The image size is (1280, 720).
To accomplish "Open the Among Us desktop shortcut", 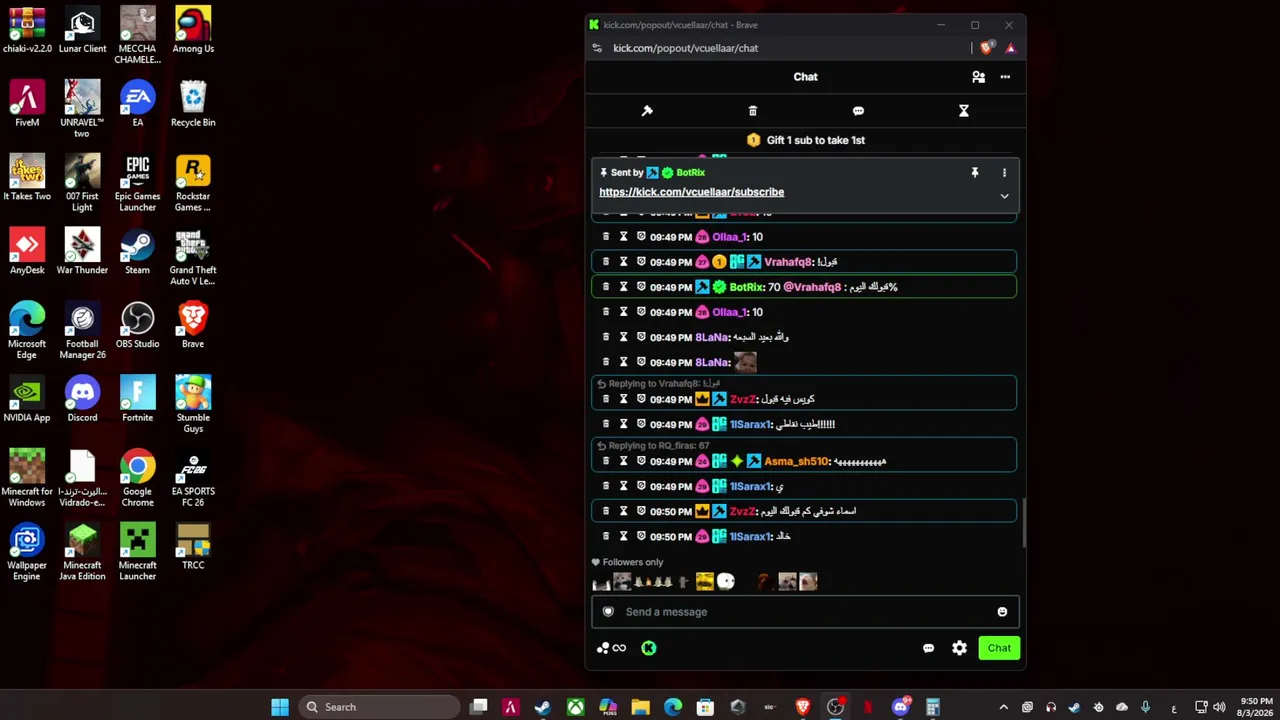I will pos(193,32).
